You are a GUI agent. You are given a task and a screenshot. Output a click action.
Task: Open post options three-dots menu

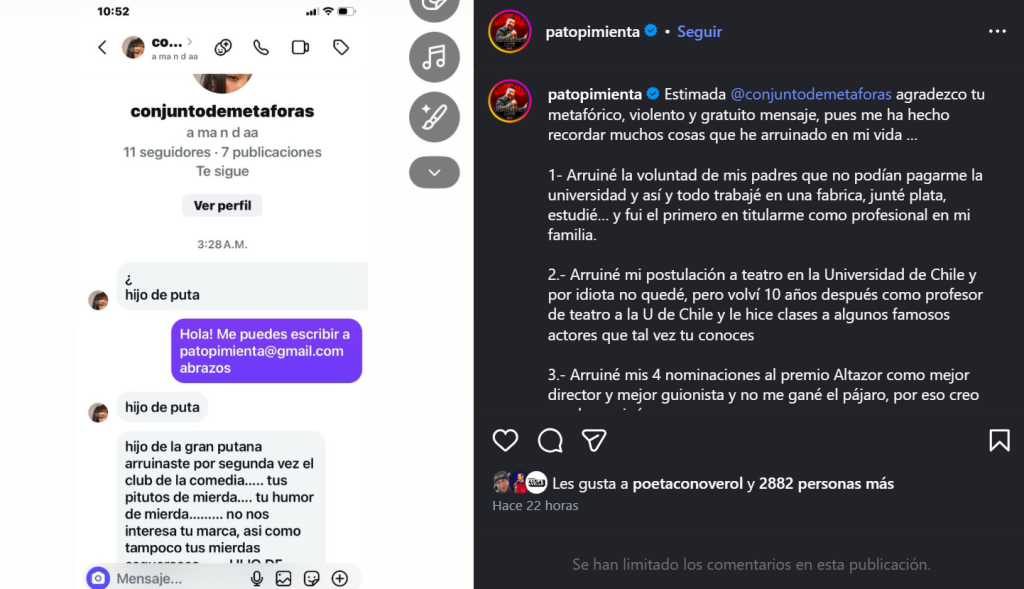tap(997, 31)
